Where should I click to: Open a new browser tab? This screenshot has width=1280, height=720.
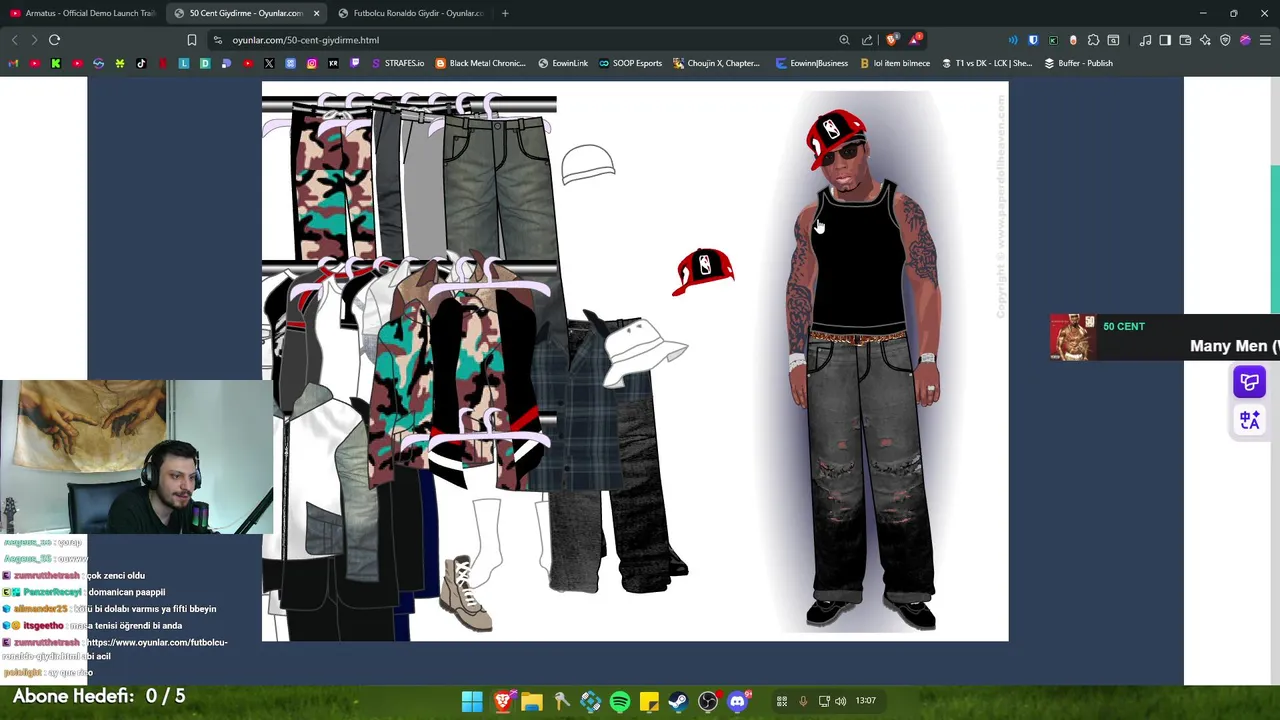pyautogui.click(x=505, y=13)
